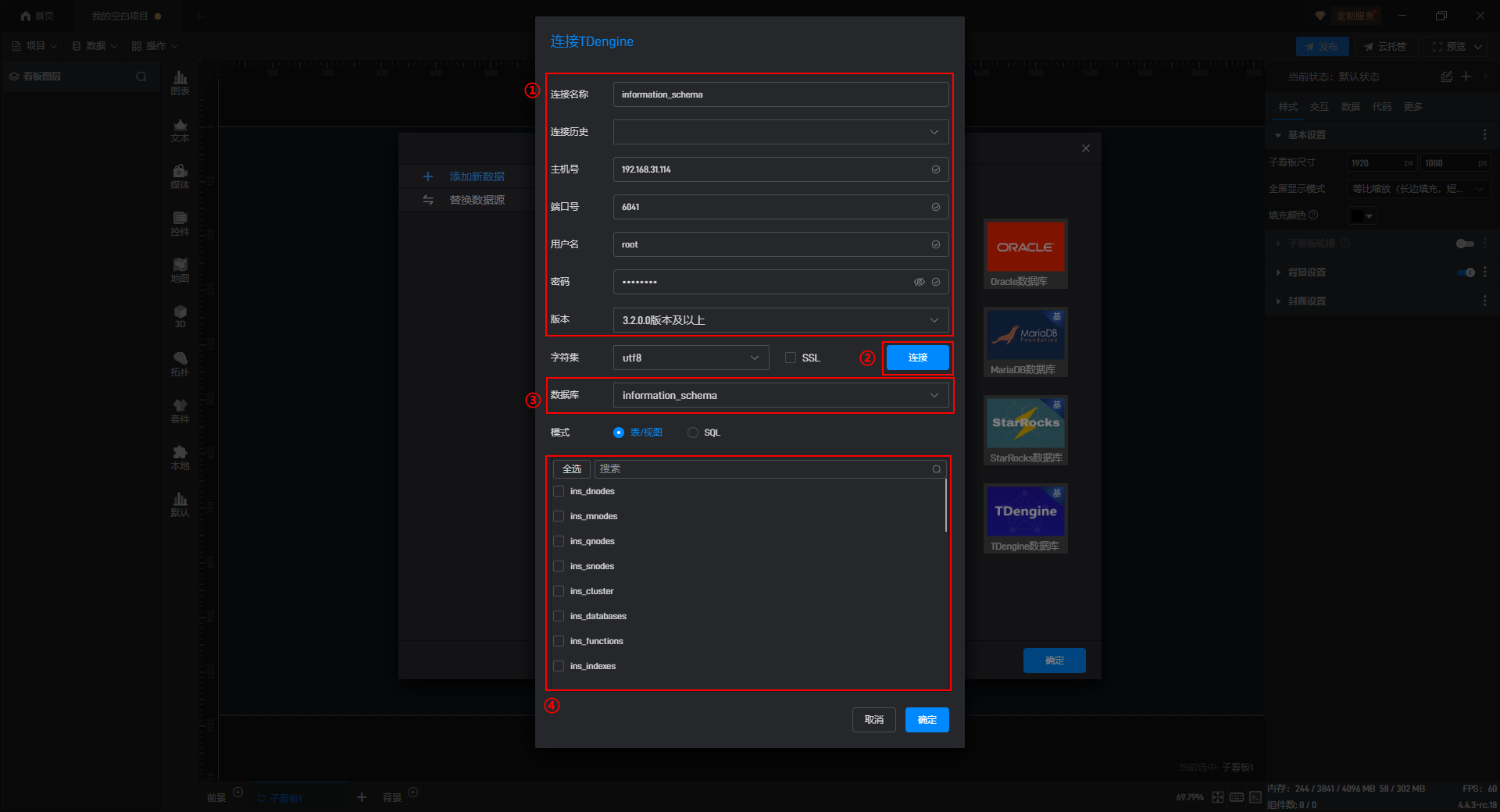
Task: Choose the TDengine数据库 thumbnail
Action: click(x=1025, y=518)
